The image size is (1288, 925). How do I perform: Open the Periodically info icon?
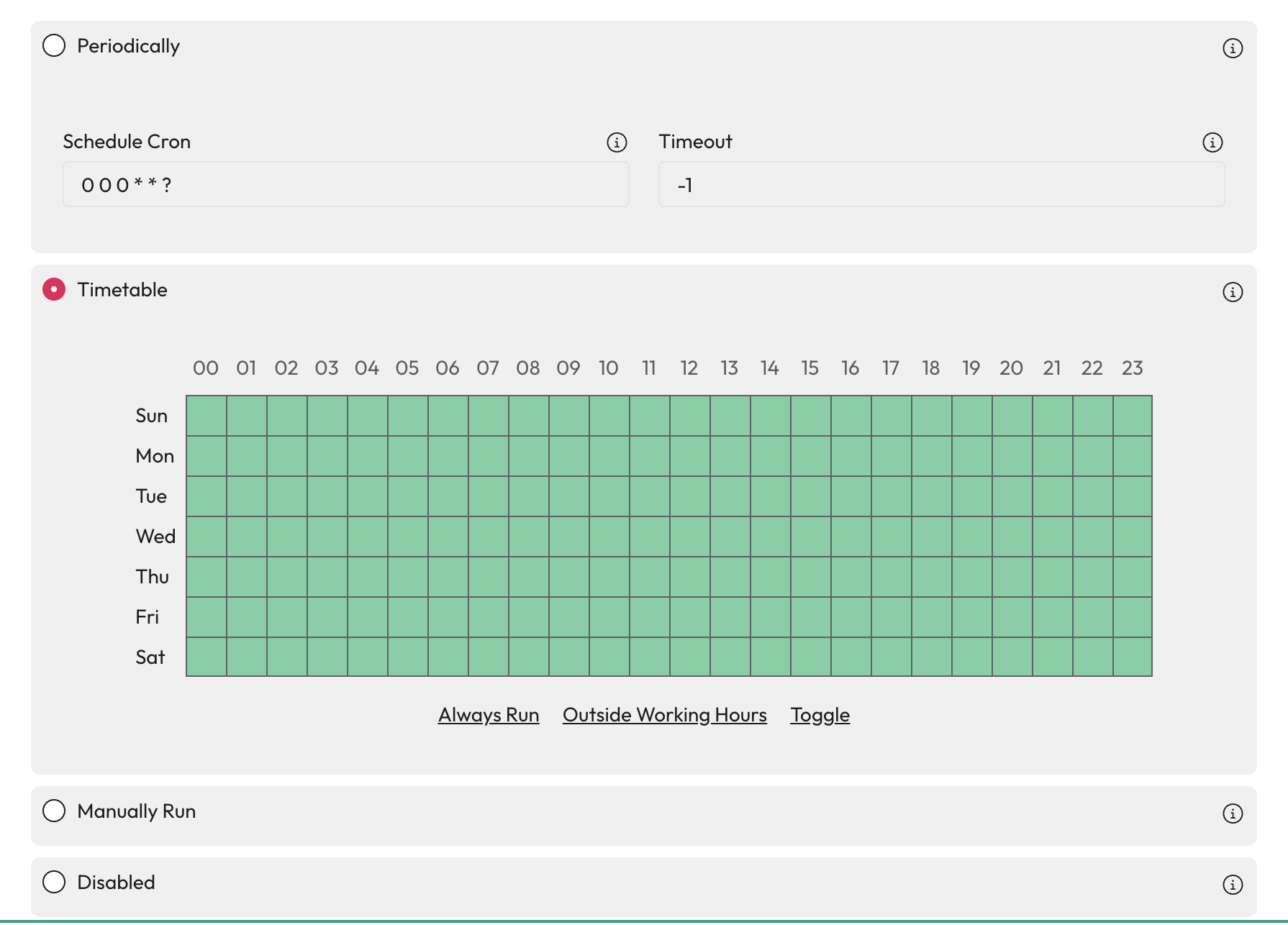pos(1233,48)
